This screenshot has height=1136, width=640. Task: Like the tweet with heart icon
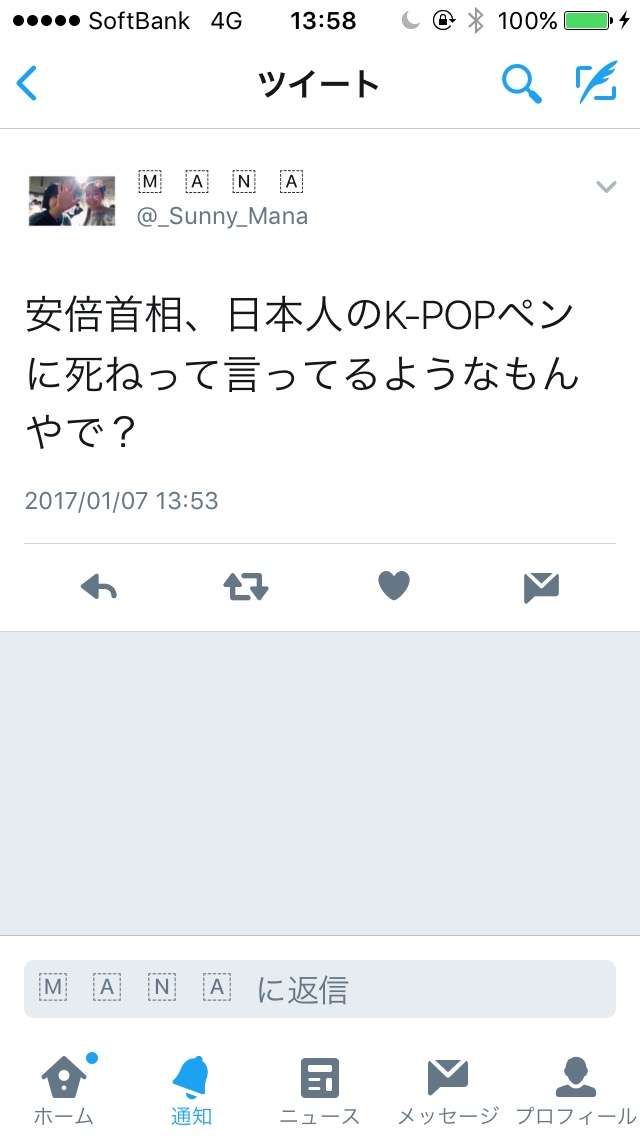(394, 585)
